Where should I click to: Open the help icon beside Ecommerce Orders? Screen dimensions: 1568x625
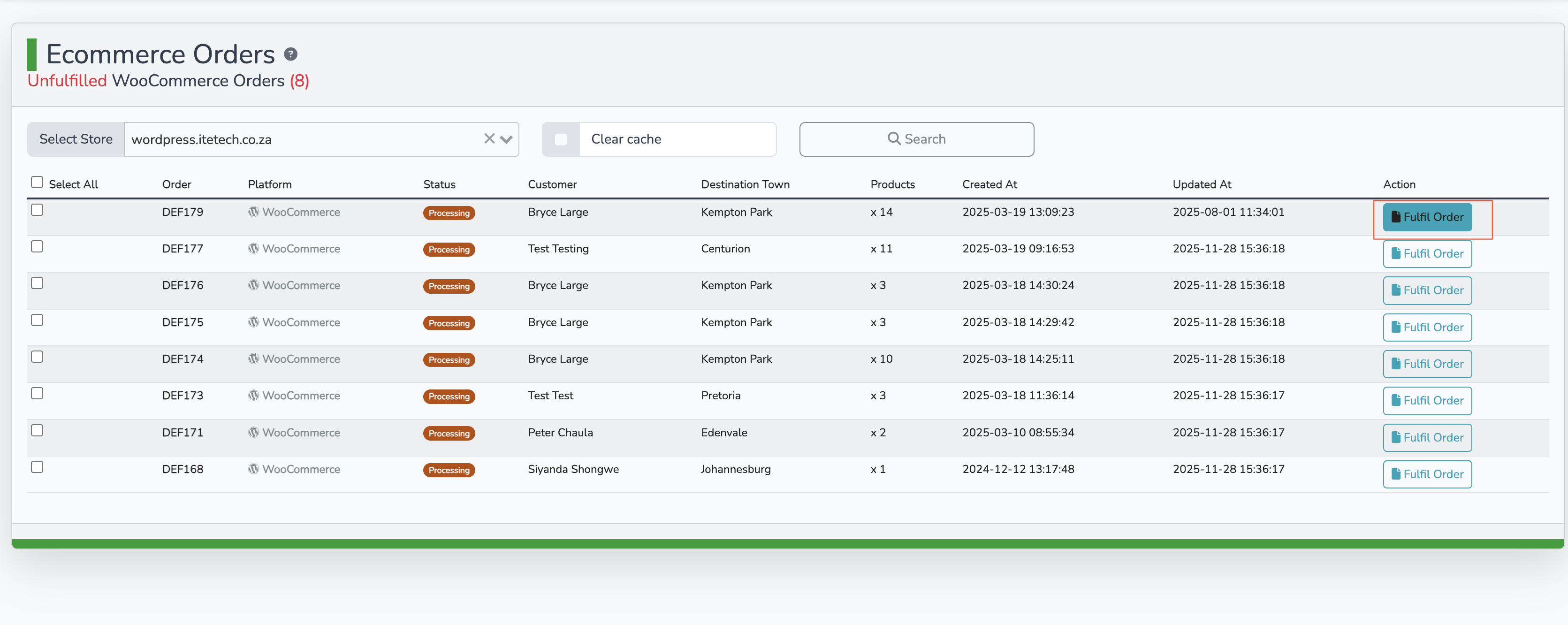tap(290, 55)
